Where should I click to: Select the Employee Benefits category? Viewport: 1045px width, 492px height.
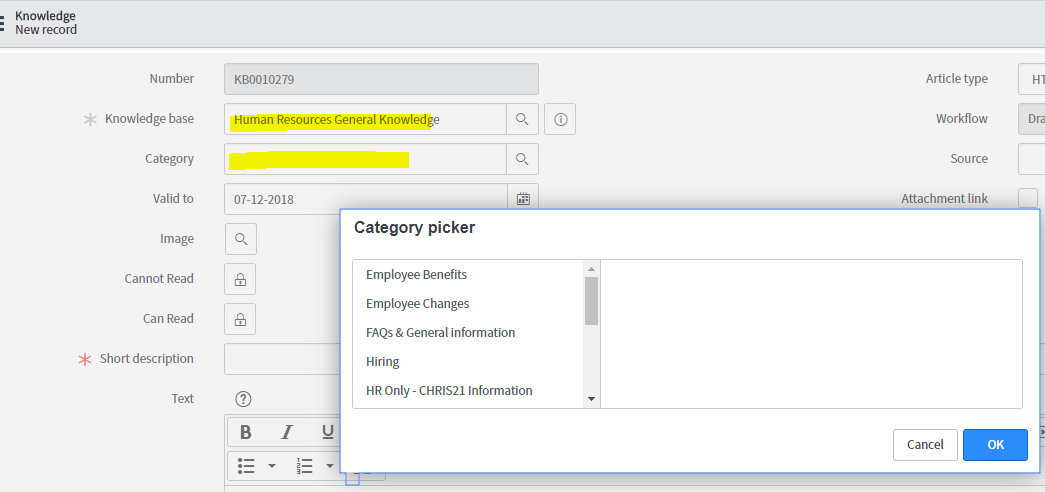pyautogui.click(x=416, y=275)
